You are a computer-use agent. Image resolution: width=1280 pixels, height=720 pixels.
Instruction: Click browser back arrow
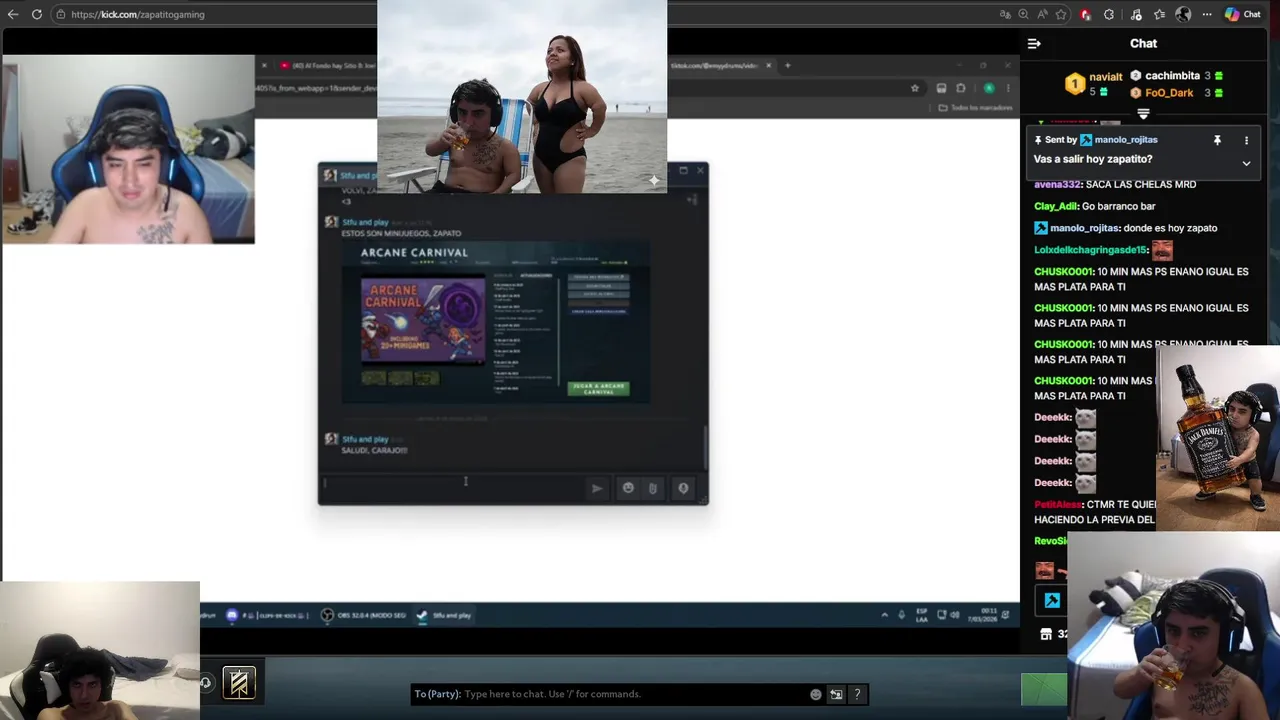tap(13, 14)
